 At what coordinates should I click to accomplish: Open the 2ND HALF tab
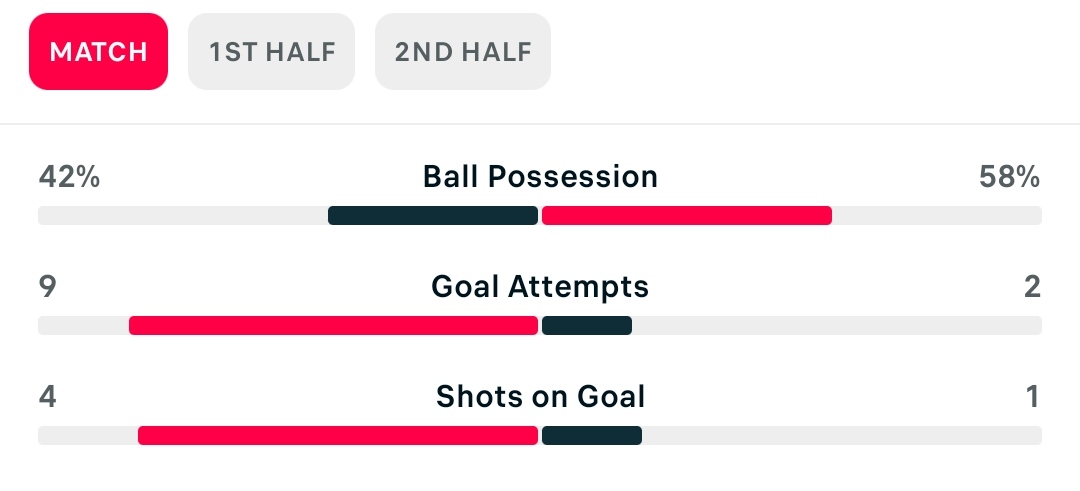463,52
